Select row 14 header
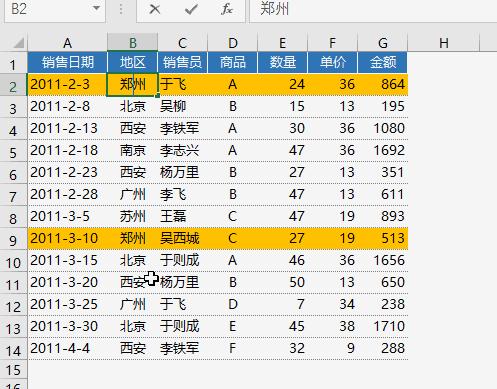Screen dimensions: 497x389 coord(13,350)
